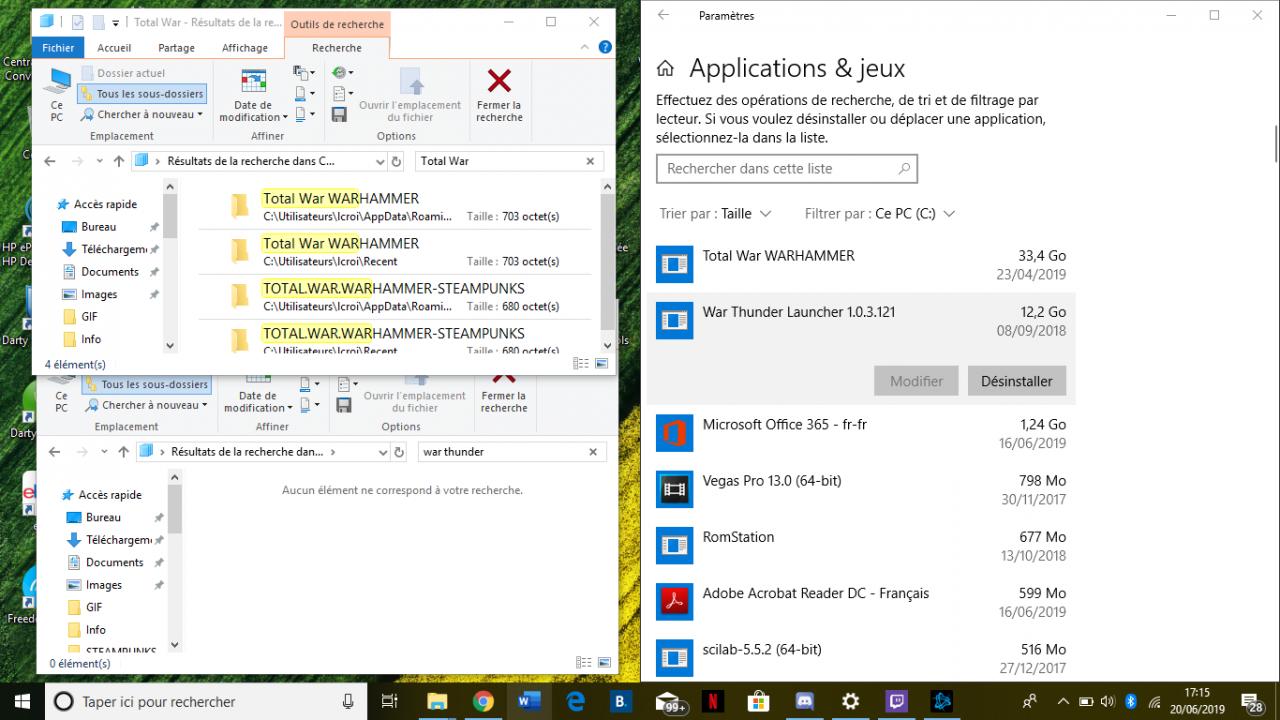Select Microsoft Office 365 - fr-fr app
Image resolution: width=1280 pixels, height=720 pixels.
(x=861, y=433)
